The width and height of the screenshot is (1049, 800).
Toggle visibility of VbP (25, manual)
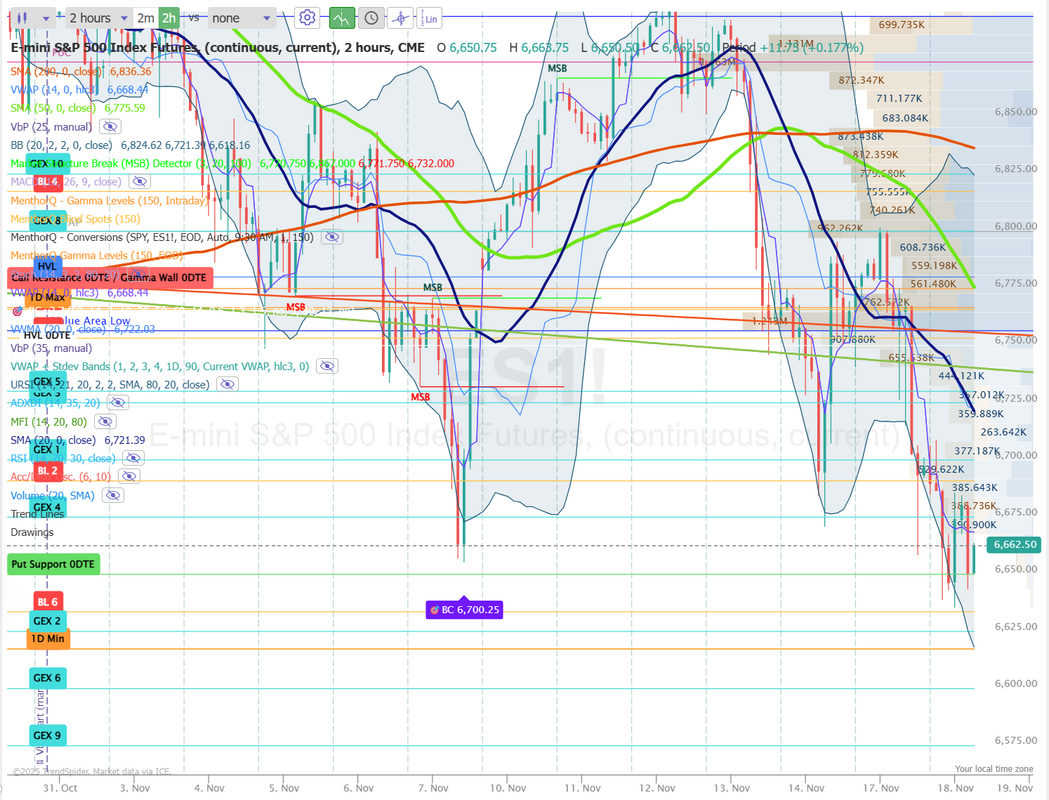pyautogui.click(x=110, y=126)
